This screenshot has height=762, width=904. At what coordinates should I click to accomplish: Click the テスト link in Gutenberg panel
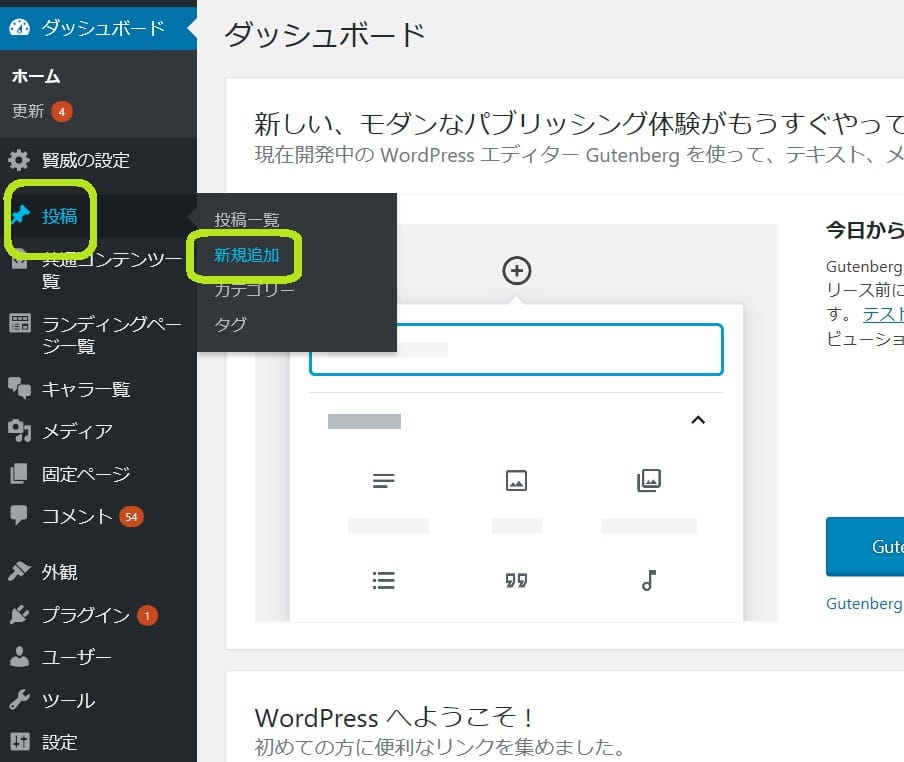(883, 314)
